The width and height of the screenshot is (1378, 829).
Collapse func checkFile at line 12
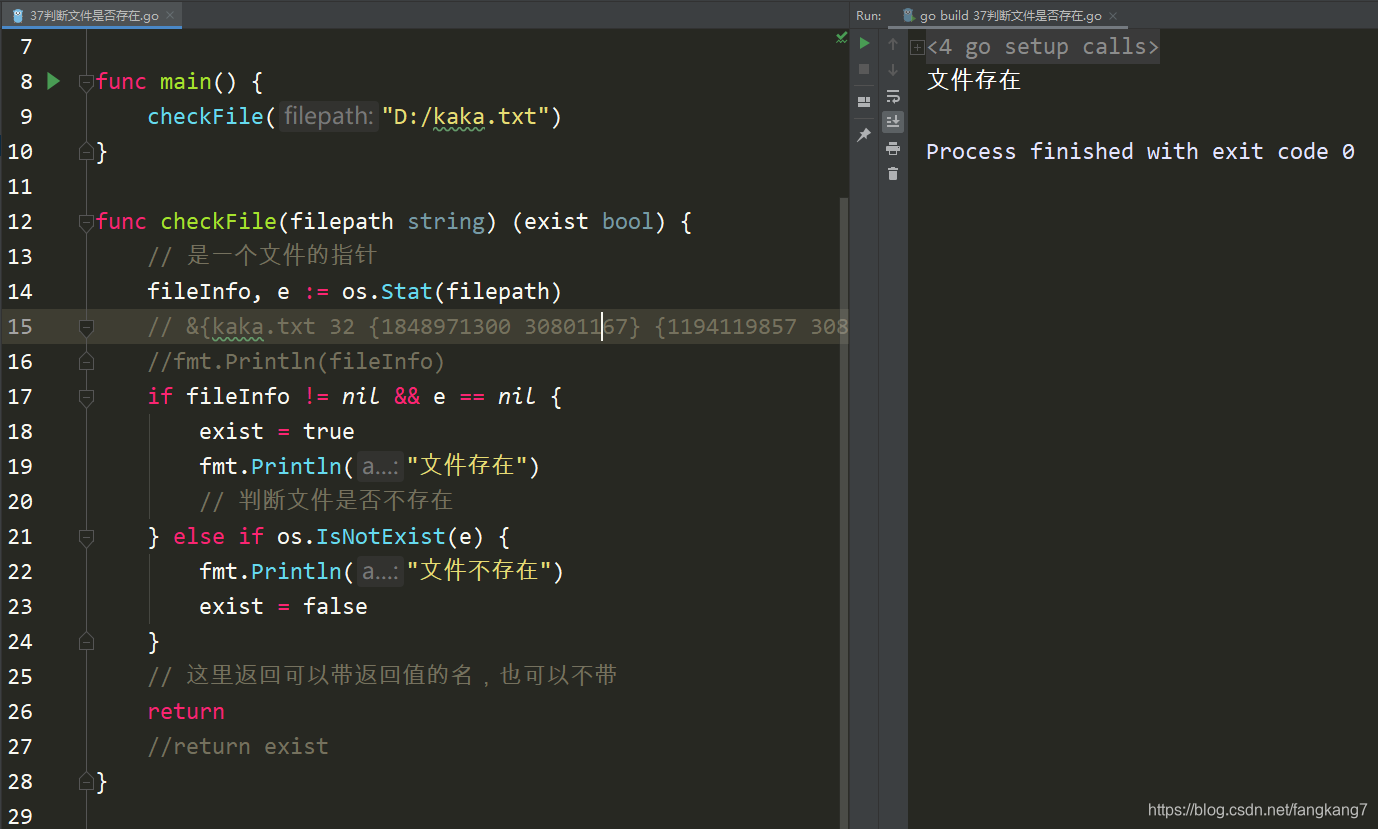[86, 222]
